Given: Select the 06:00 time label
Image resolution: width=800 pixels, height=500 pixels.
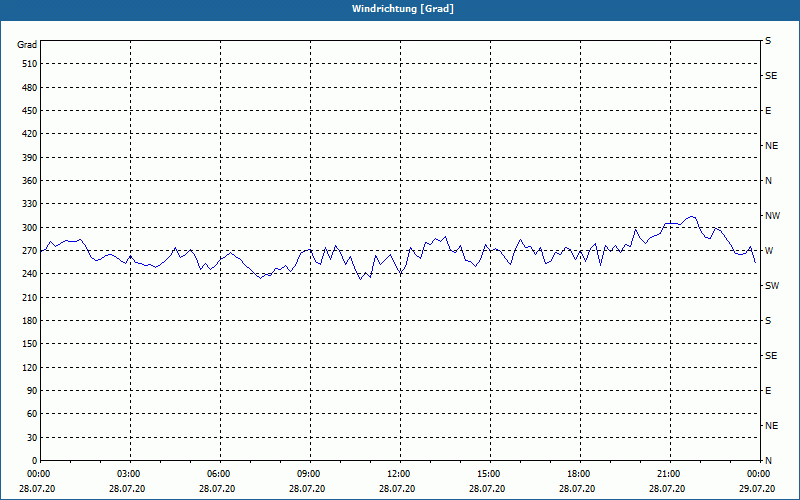Looking at the screenshot, I should click(220, 474).
